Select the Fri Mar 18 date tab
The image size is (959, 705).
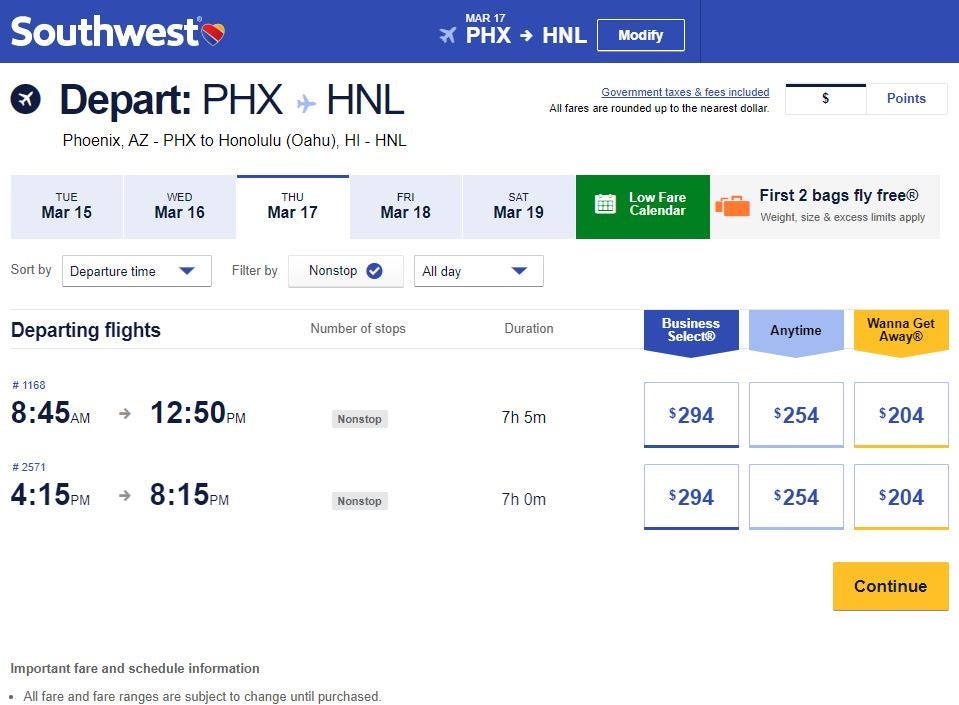coord(405,206)
